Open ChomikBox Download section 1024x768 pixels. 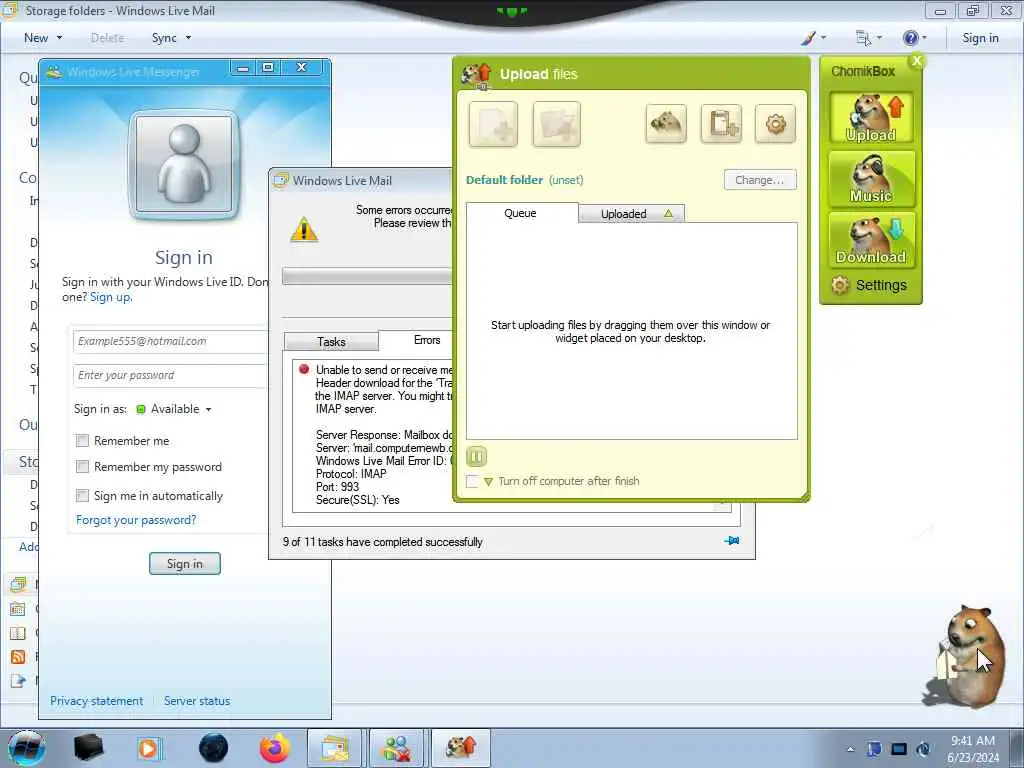coord(871,240)
